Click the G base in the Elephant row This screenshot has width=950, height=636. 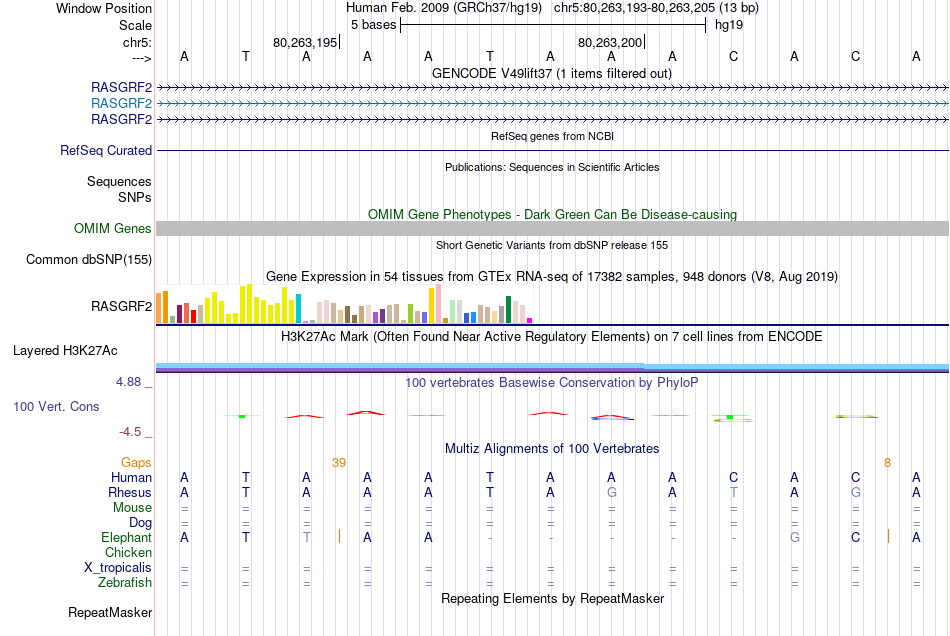click(x=794, y=537)
